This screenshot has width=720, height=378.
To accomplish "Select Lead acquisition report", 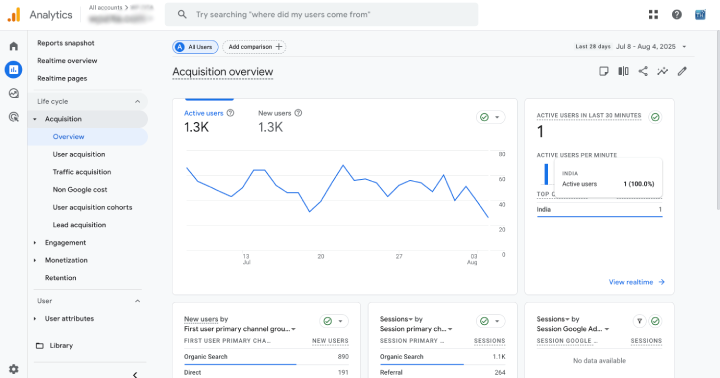I will (79, 225).
